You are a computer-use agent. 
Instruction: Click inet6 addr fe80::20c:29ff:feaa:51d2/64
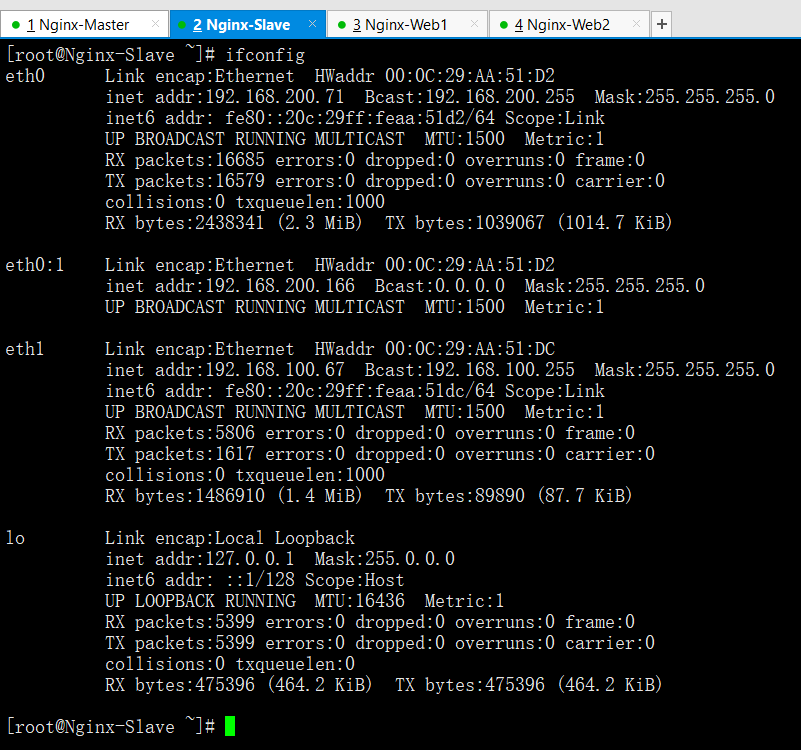coord(300,118)
